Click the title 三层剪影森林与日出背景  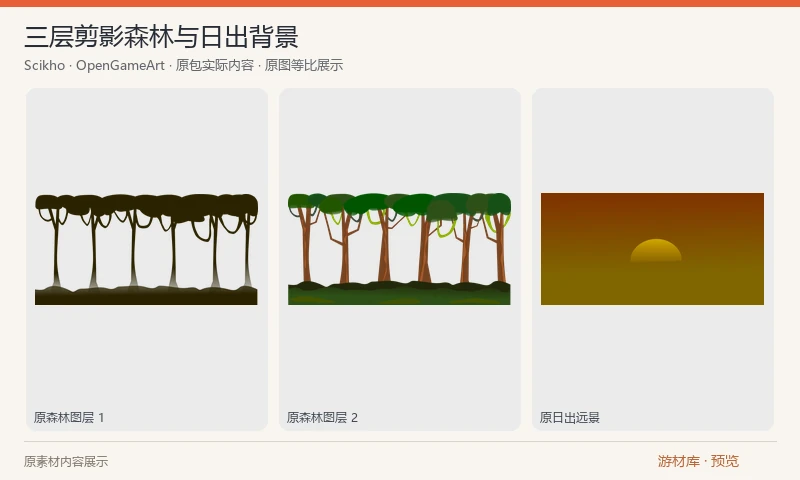161,37
